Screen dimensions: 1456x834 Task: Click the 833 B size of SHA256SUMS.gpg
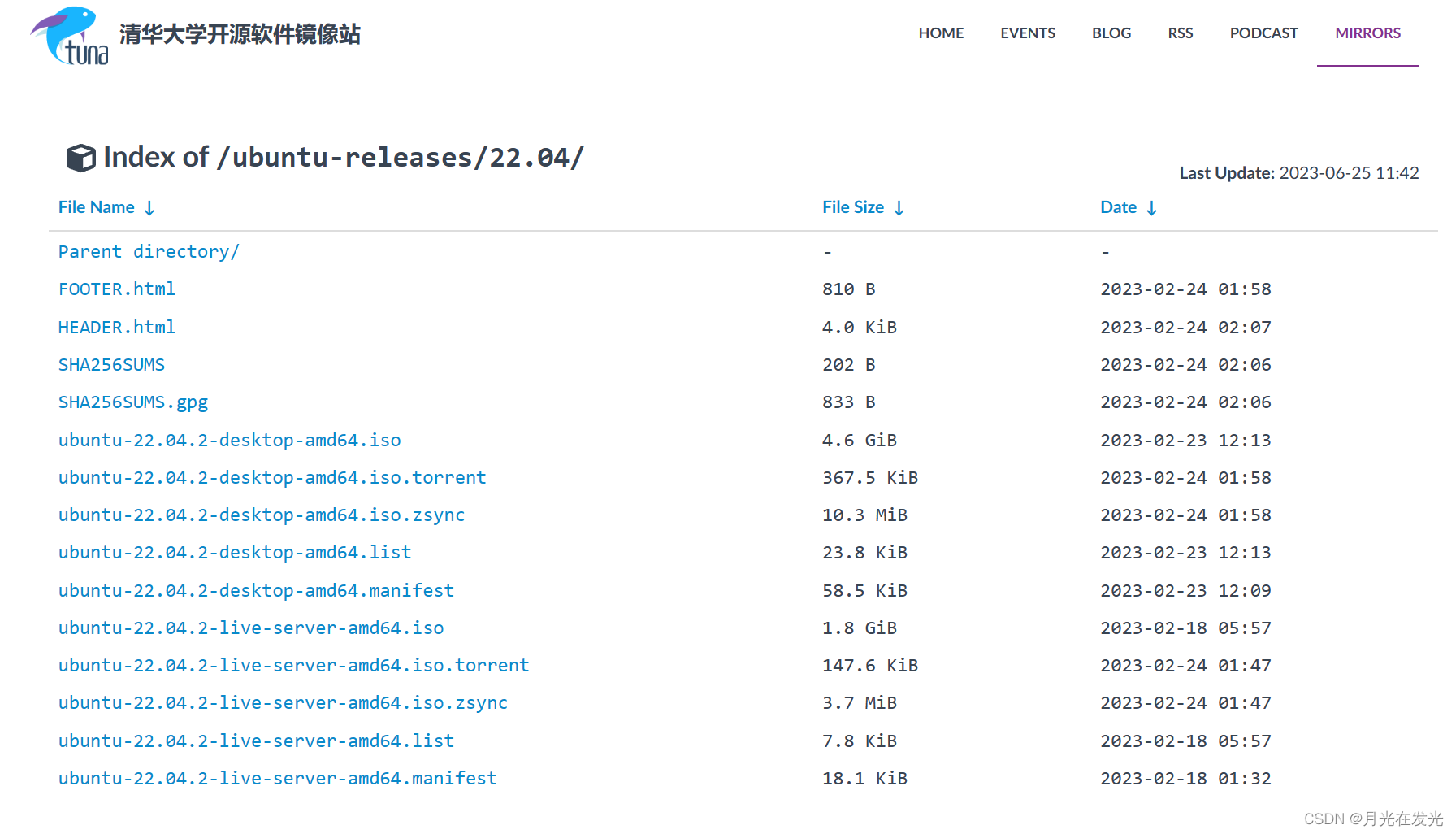pyautogui.click(x=849, y=402)
